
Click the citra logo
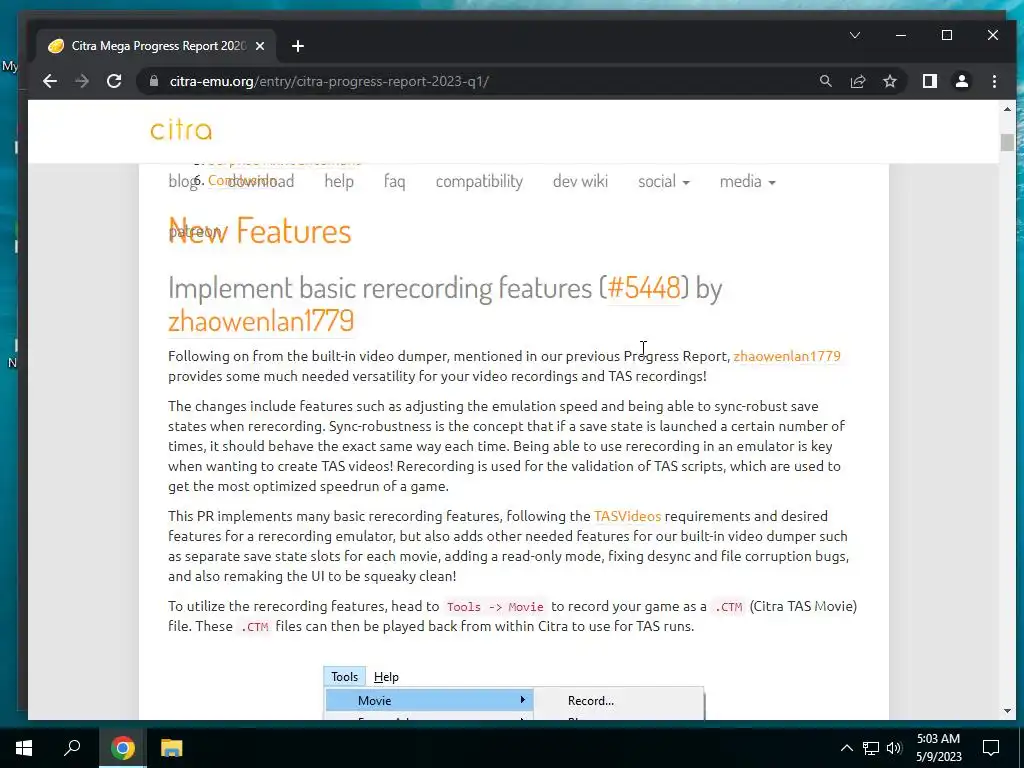181,130
